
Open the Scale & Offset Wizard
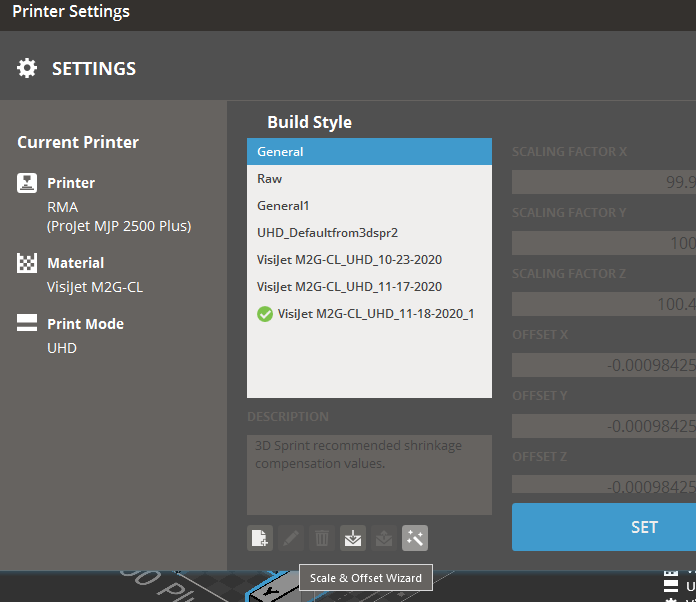pyautogui.click(x=415, y=538)
